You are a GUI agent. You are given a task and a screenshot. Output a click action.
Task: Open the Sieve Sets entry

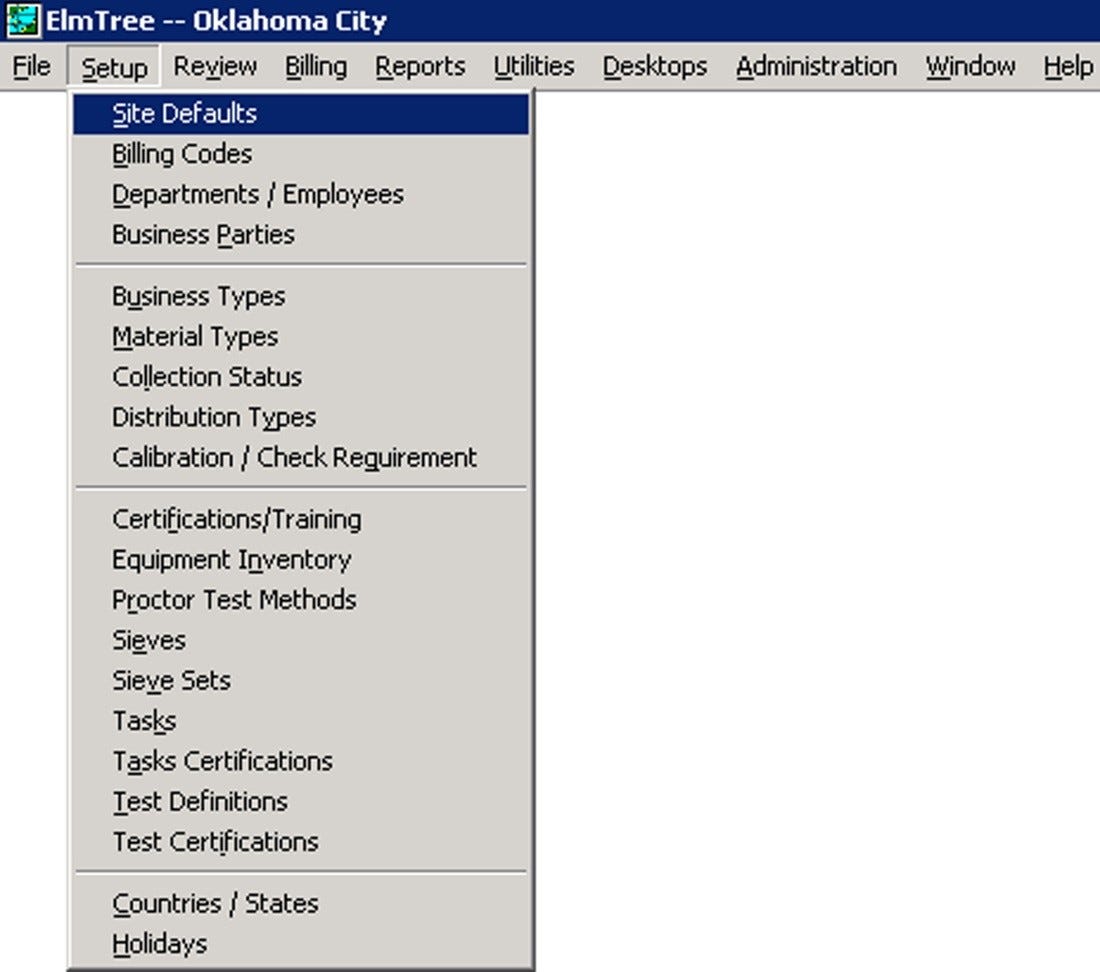click(170, 680)
